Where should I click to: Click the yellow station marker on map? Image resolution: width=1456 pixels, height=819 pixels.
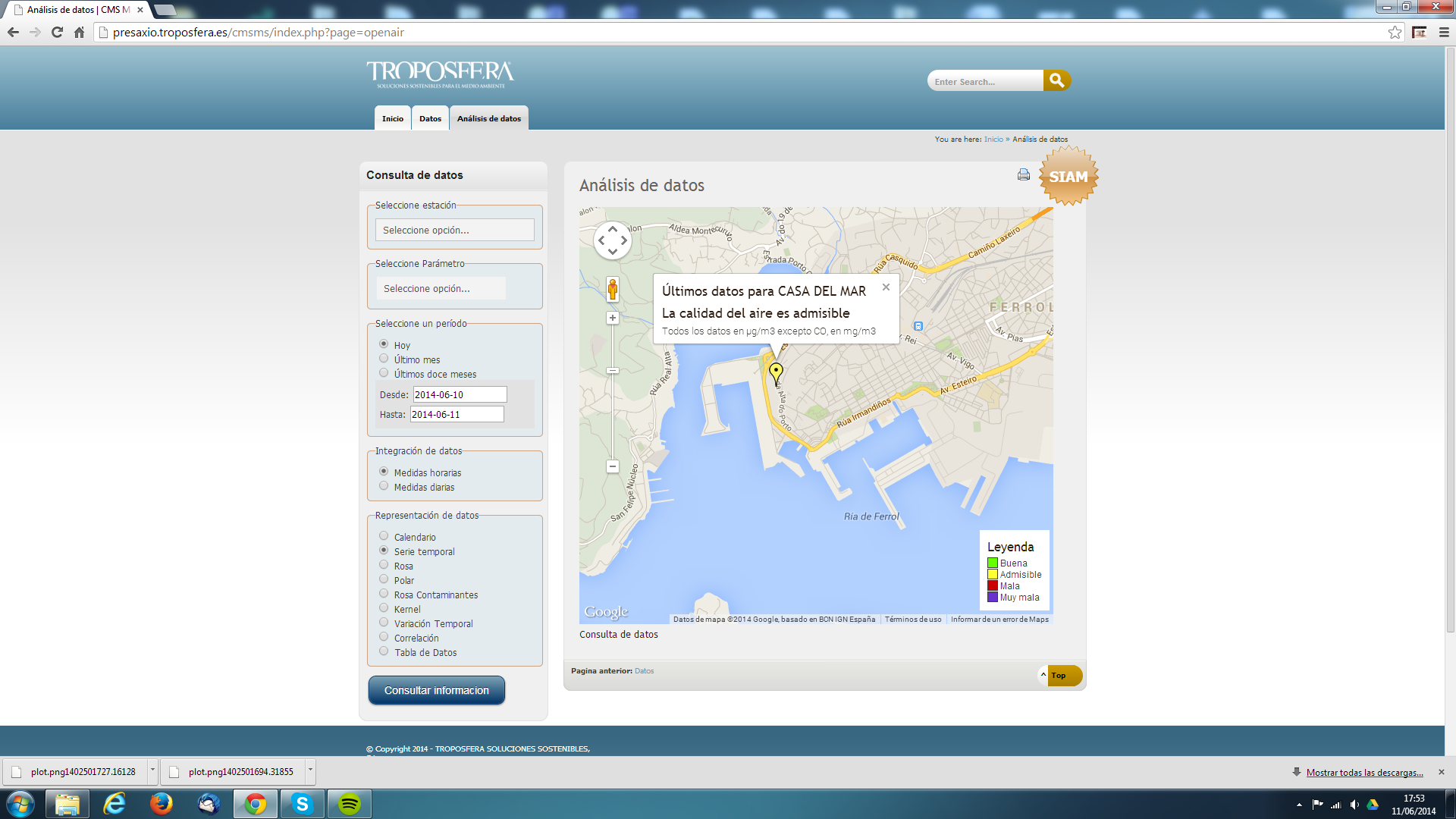coord(776,372)
